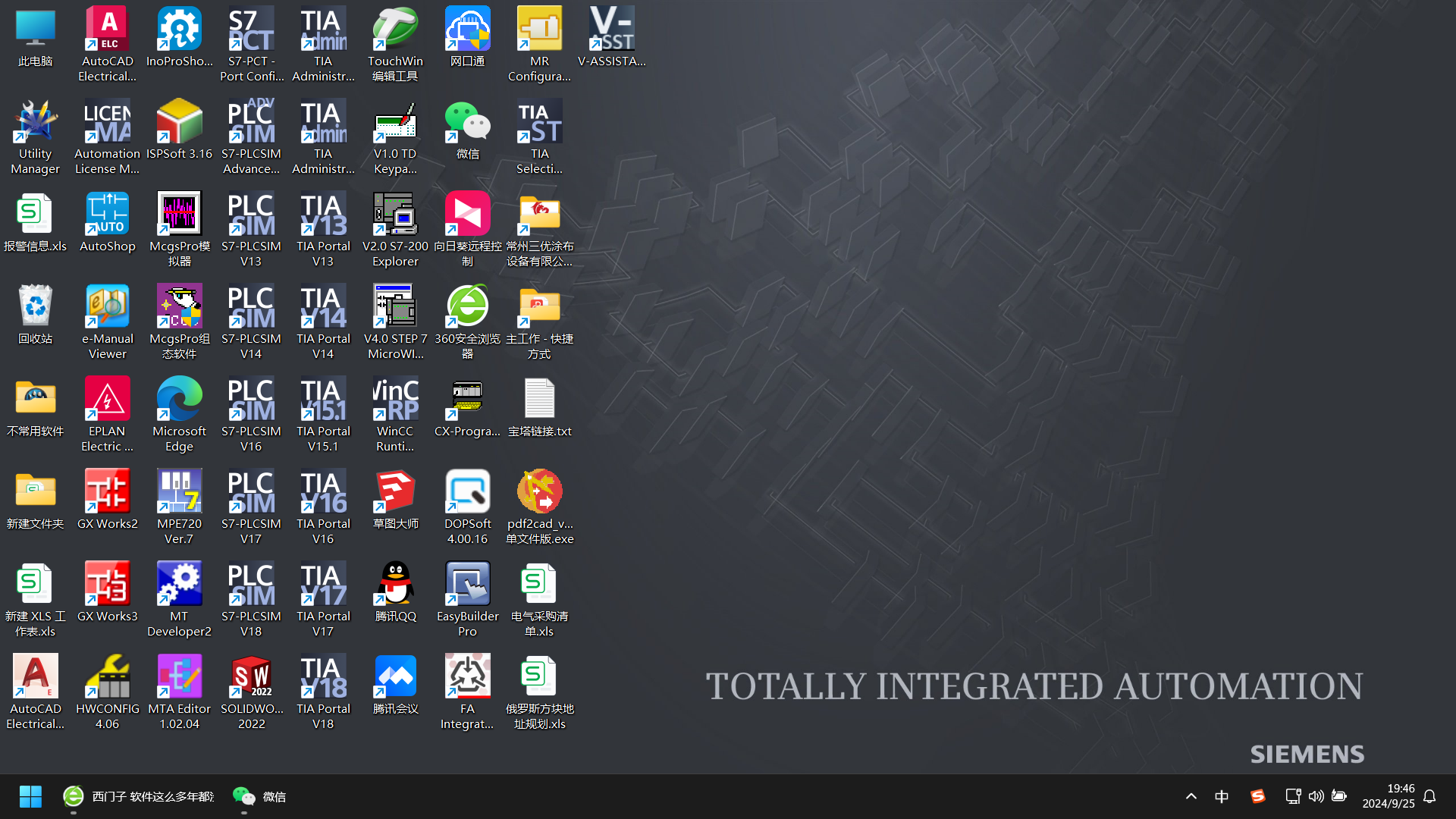Screen dimensions: 1456x819
Task: Click the DOPSoft 4.00.16 icon
Action: pos(467,492)
